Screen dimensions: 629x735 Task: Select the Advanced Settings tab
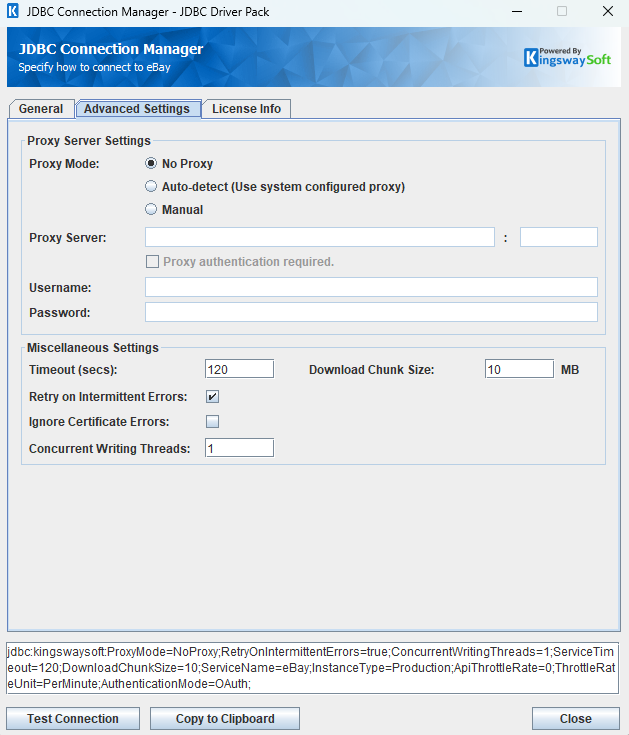pyautogui.click(x=138, y=109)
